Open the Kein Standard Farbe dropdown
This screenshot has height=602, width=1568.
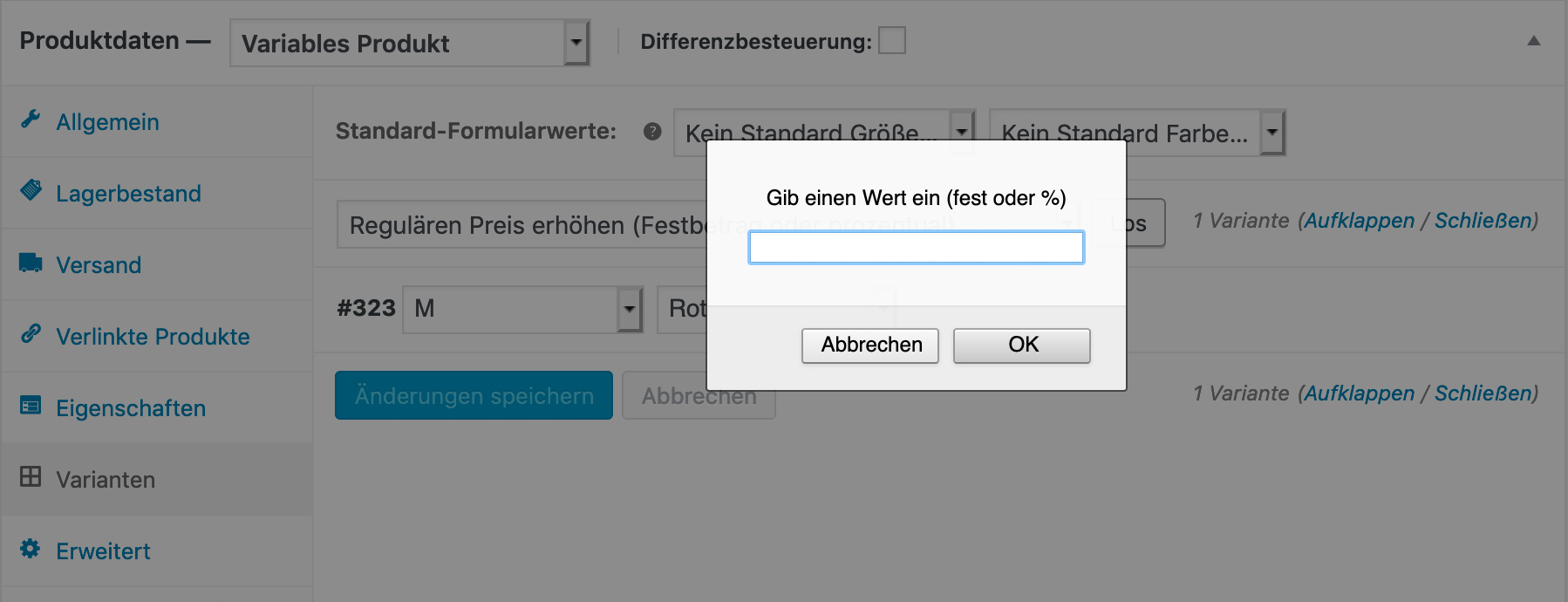coord(1137,133)
